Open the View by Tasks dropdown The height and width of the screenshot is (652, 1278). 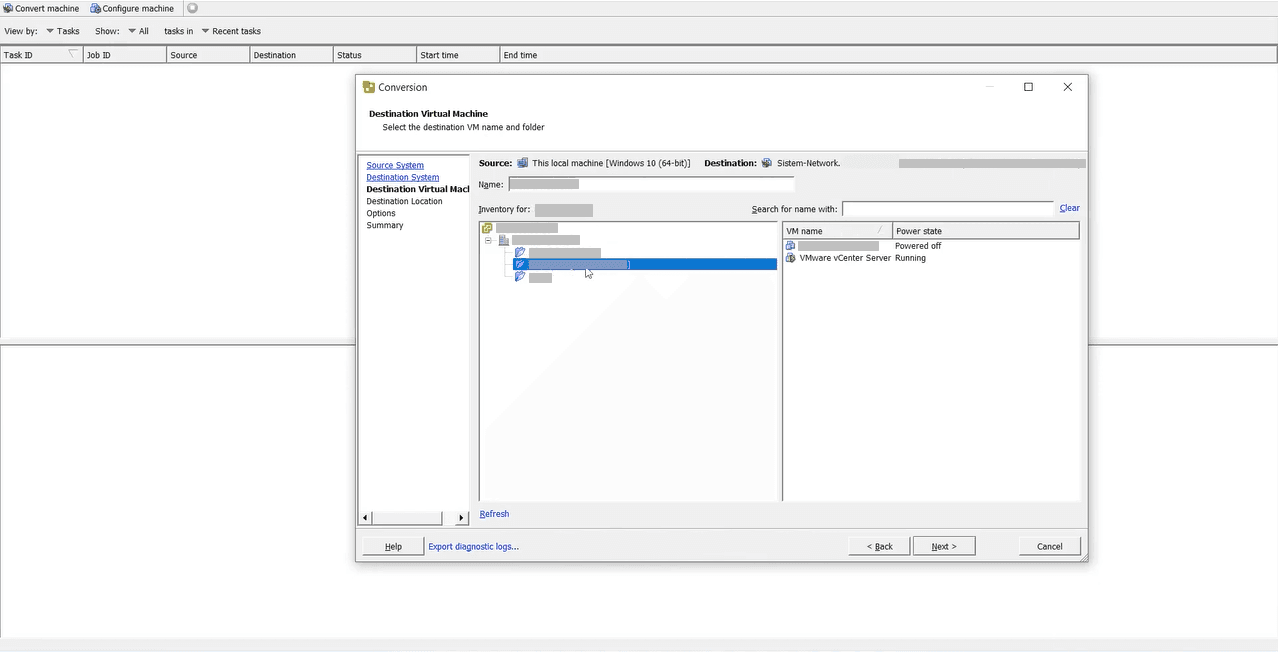(62, 31)
